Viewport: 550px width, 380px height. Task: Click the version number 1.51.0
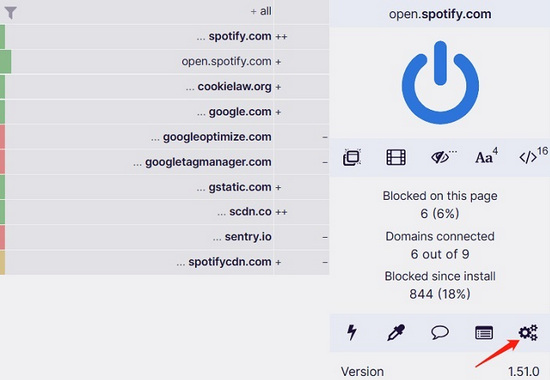click(x=524, y=371)
